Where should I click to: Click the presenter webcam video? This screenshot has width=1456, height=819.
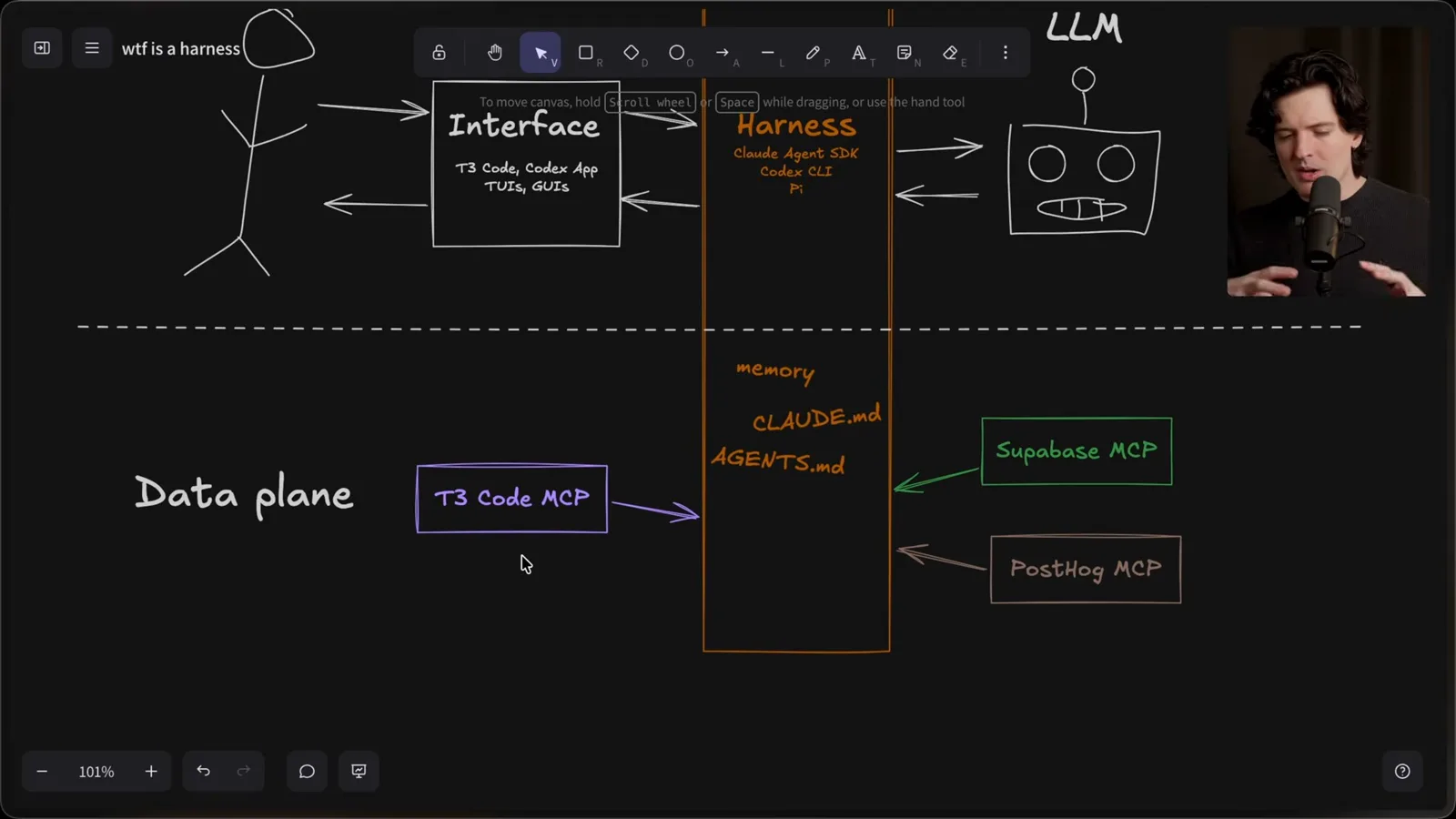pos(1327,162)
